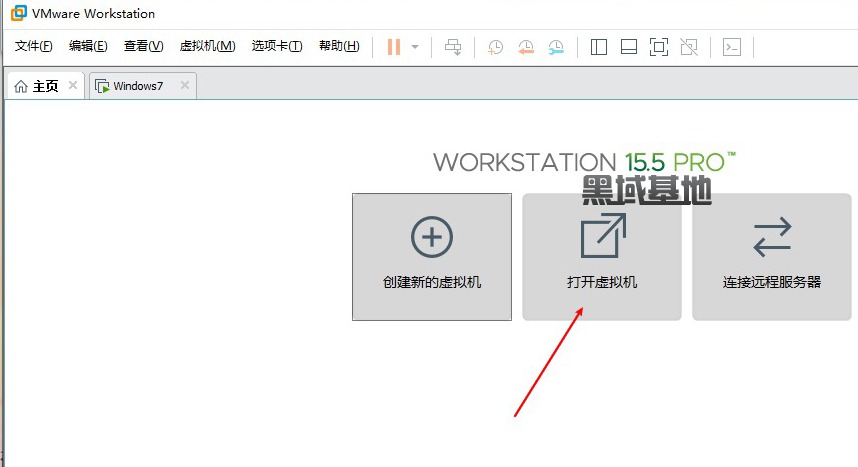Take a snapshot of the virtual machine

click(496, 47)
